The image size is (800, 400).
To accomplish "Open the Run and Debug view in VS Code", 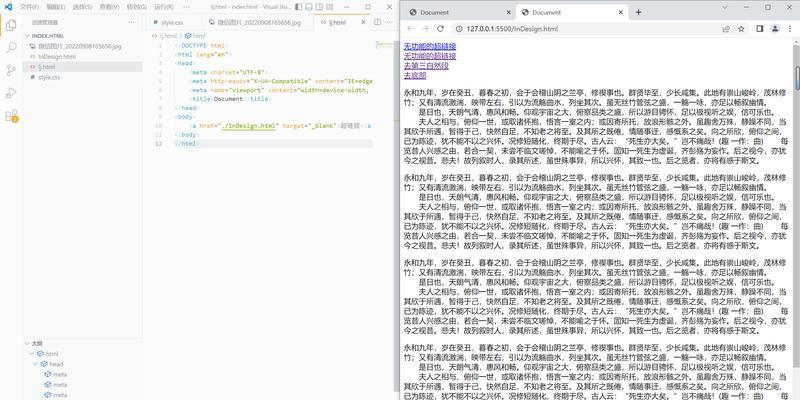I will click(11, 93).
